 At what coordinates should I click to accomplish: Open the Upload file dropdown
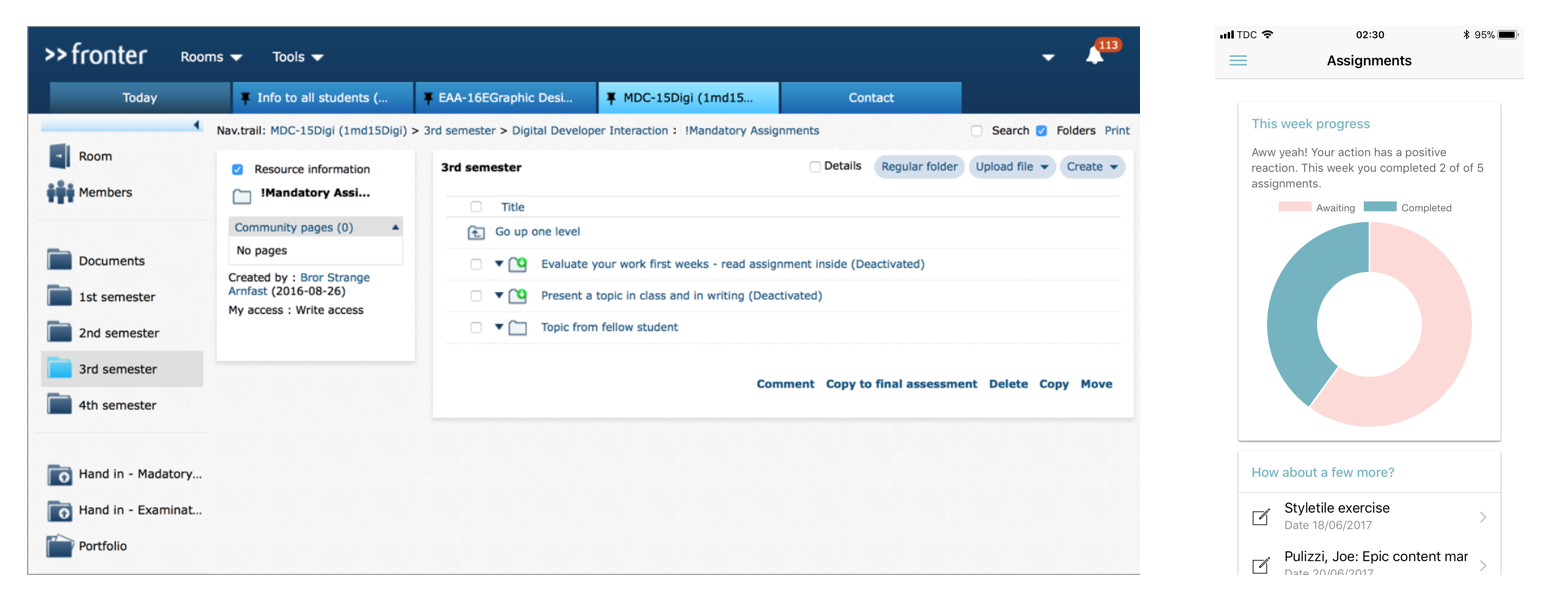(x=1012, y=167)
